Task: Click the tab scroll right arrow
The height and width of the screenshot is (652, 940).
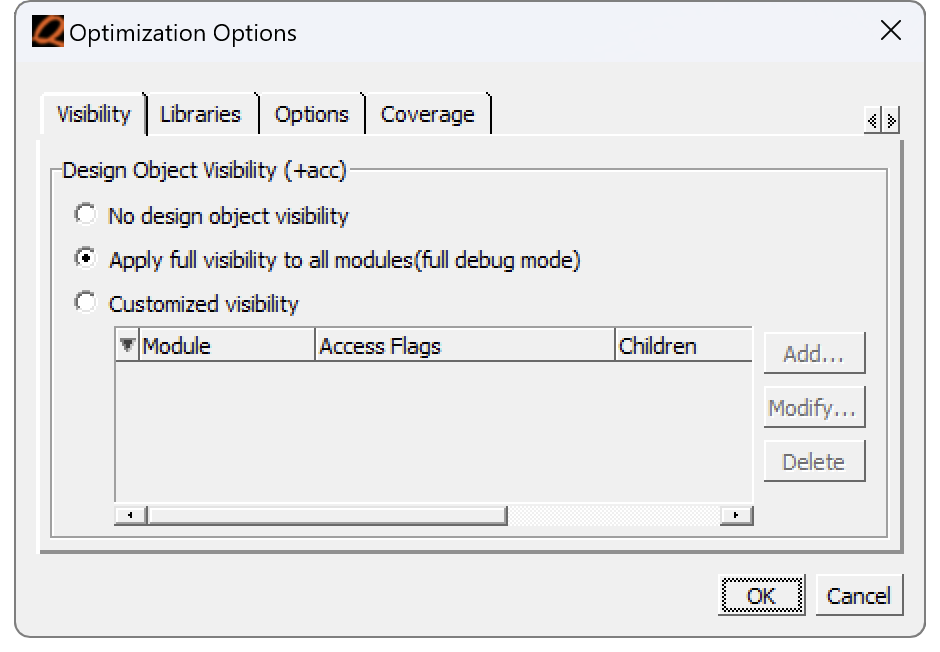Action: (x=891, y=120)
